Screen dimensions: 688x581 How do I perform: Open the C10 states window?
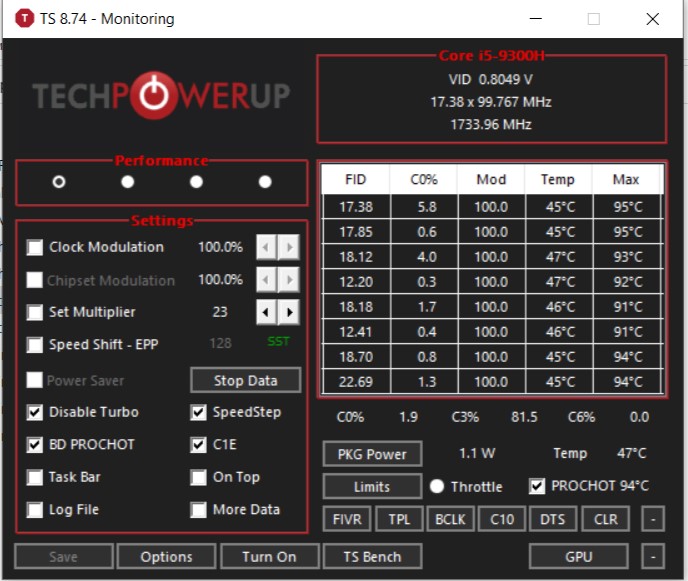(x=502, y=519)
